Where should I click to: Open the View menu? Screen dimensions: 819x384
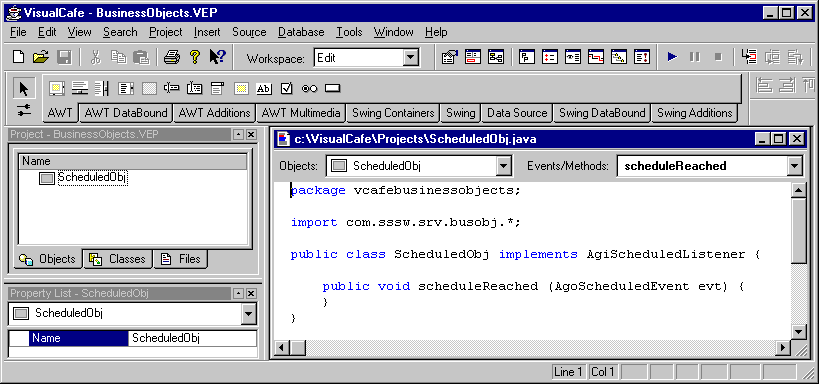point(79,32)
